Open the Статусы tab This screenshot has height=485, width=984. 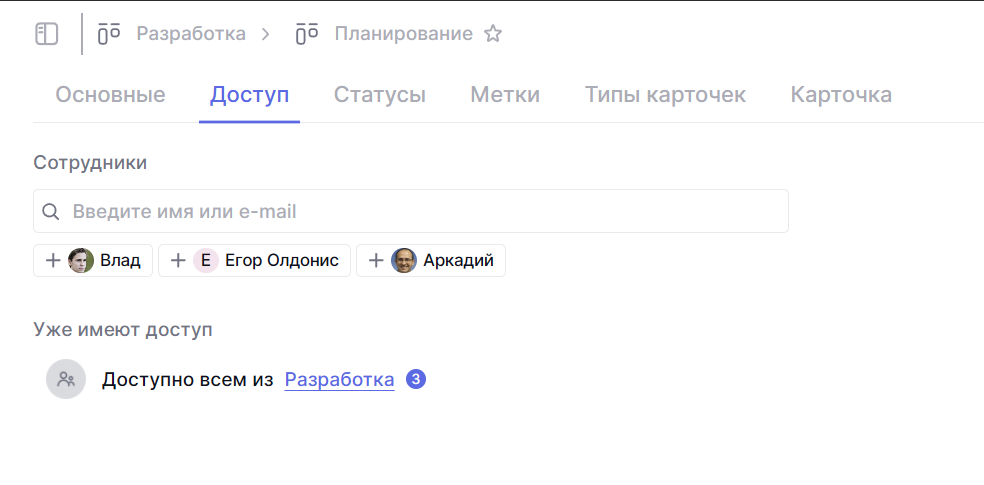coord(379,95)
